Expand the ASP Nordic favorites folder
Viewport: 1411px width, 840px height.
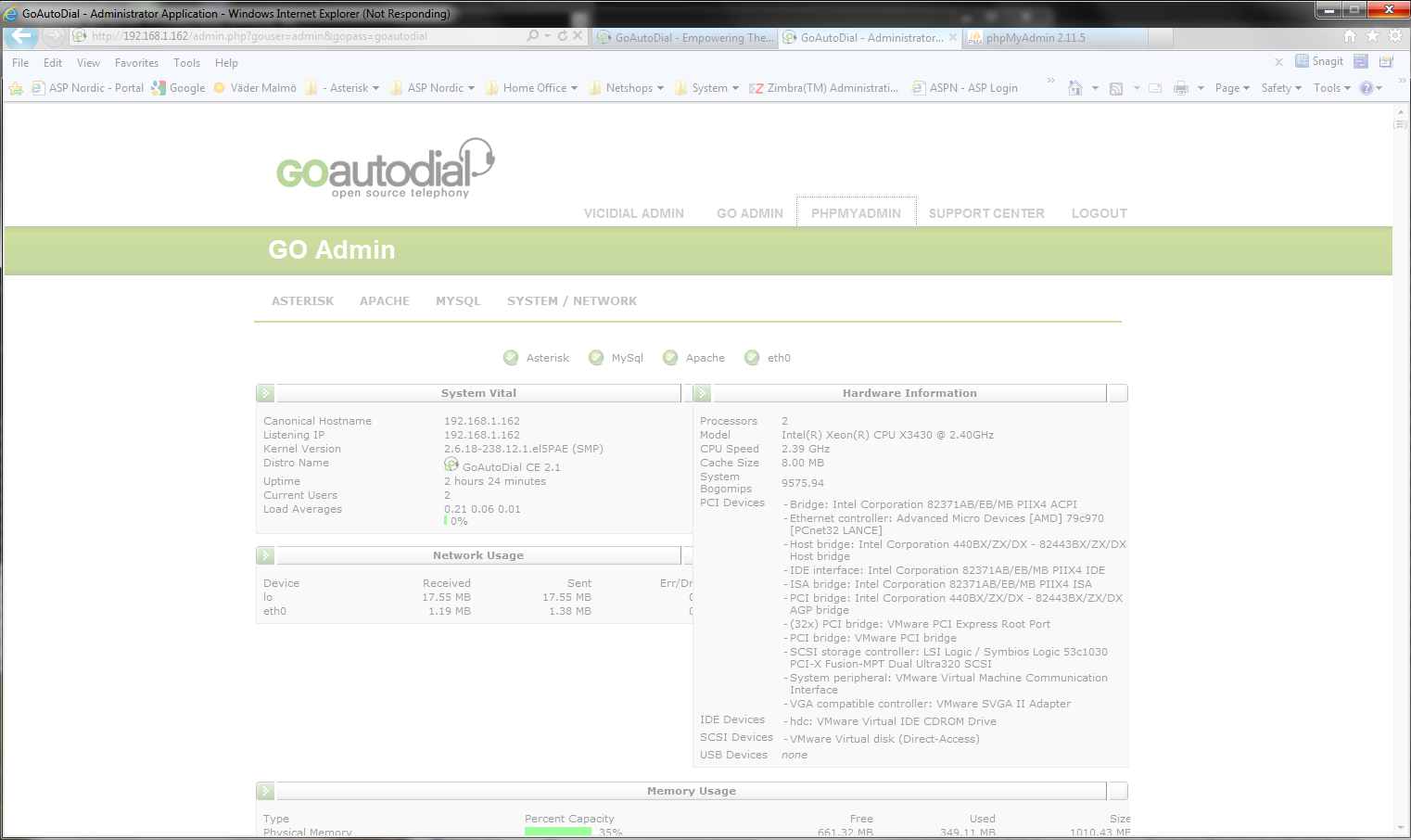click(433, 88)
